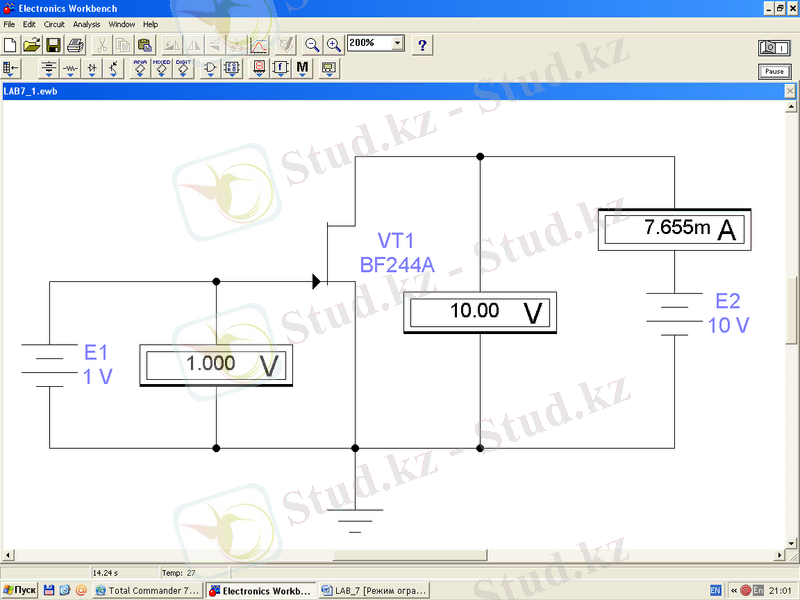The width and height of the screenshot is (800, 600).
Task: Open the Analysis menu
Action: click(x=87, y=24)
